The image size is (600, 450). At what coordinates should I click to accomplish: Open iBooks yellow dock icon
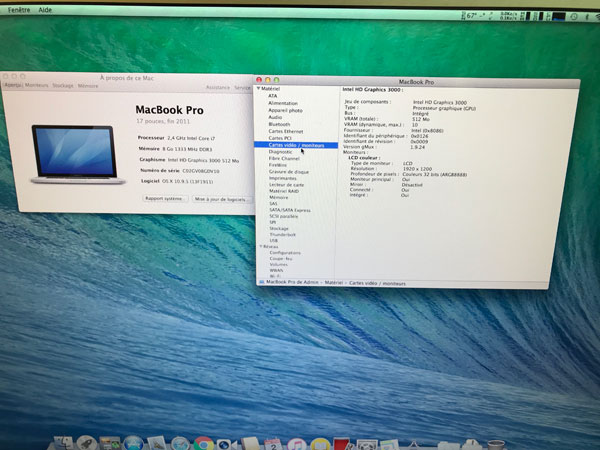click(x=320, y=445)
